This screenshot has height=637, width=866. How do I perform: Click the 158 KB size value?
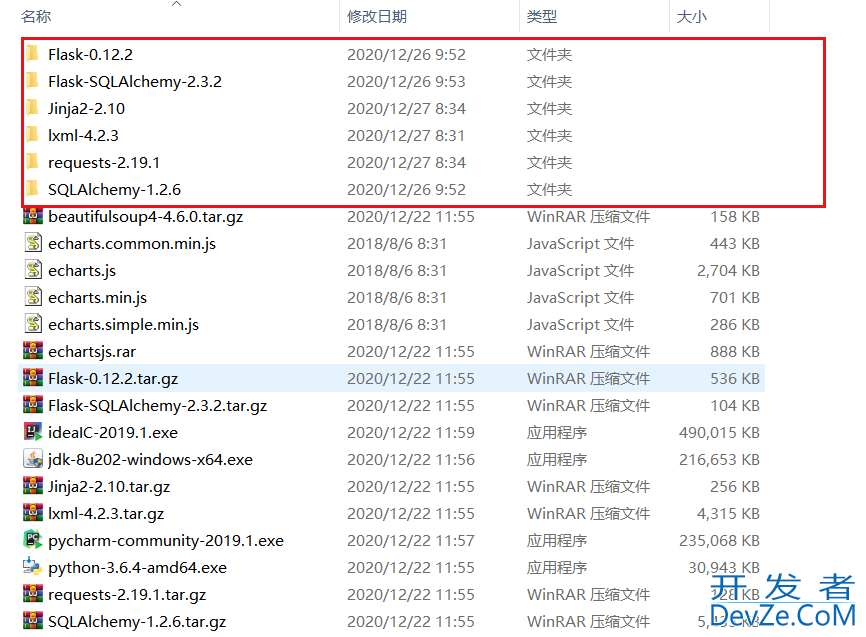(735, 217)
